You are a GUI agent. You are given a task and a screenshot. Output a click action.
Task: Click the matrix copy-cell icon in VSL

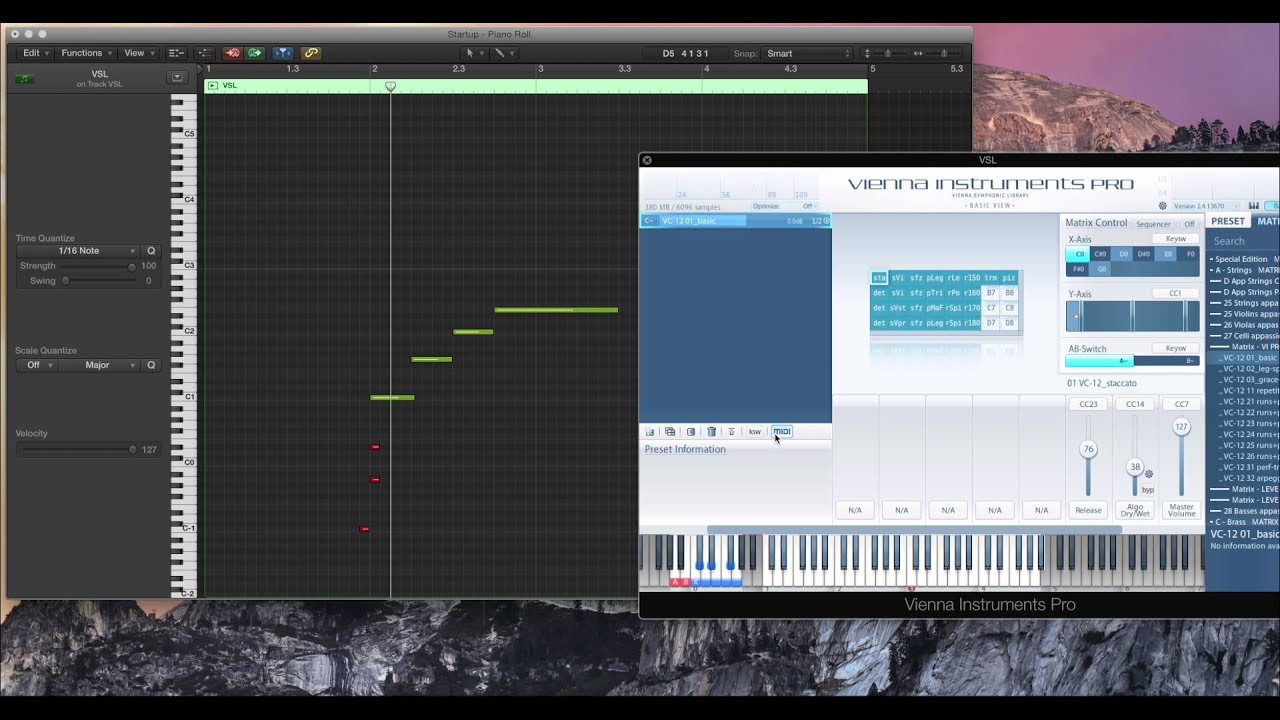(x=690, y=432)
